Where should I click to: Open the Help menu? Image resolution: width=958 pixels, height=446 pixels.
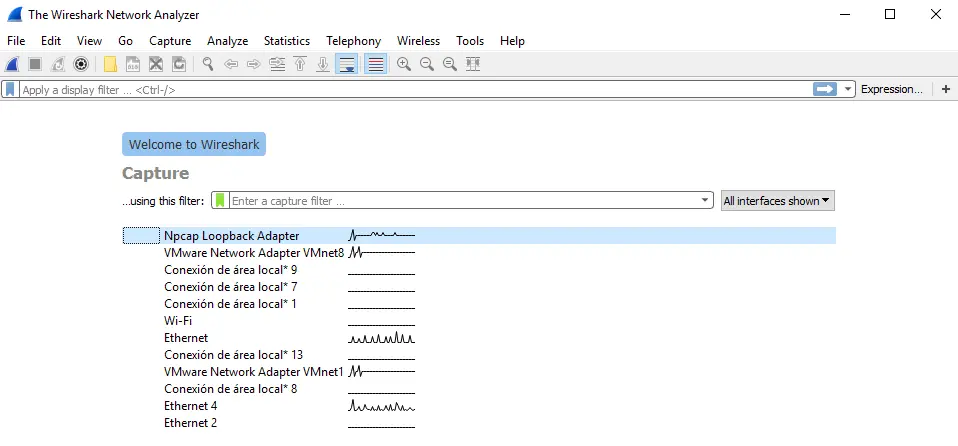pyautogui.click(x=512, y=41)
